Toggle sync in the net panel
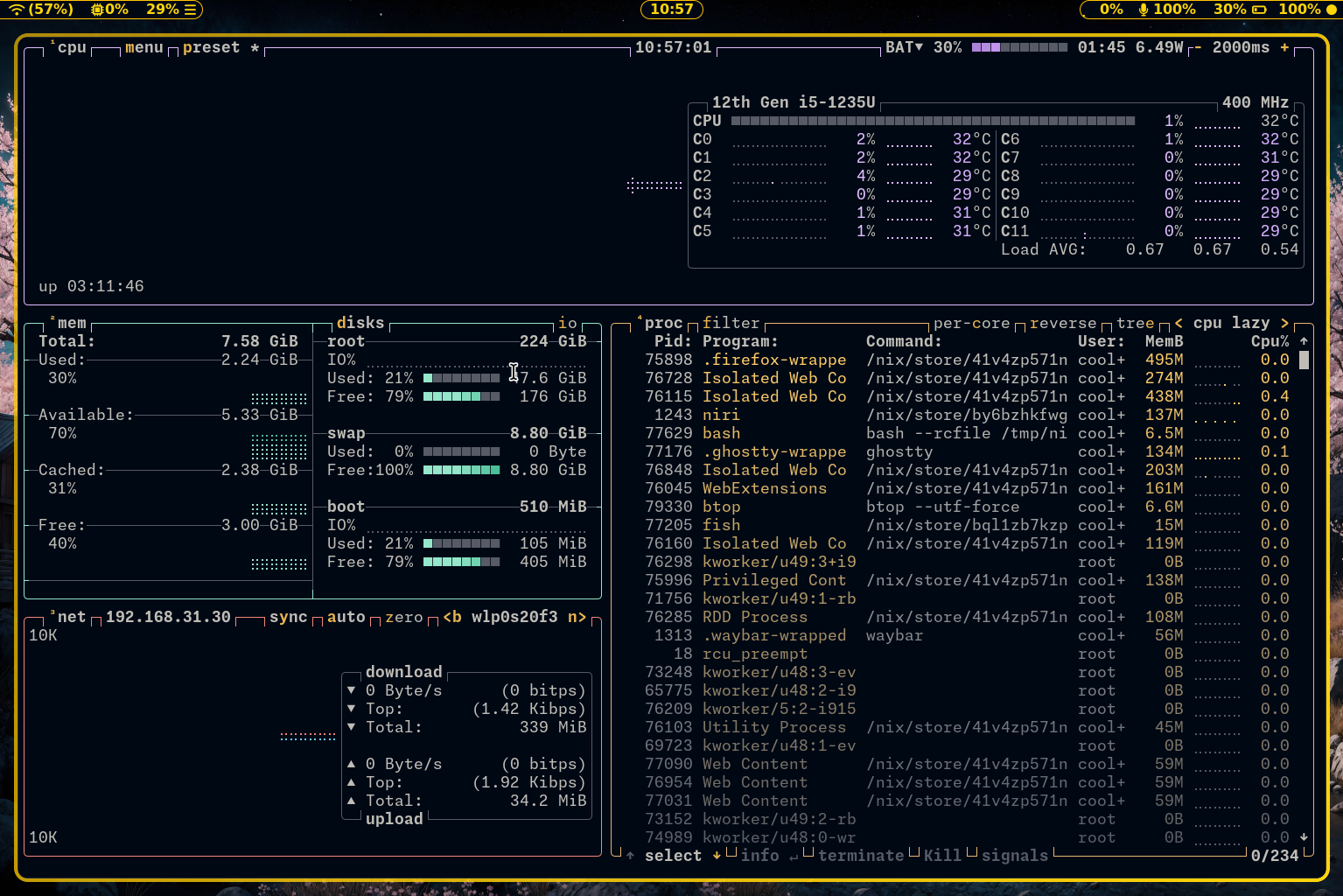Image resolution: width=1343 pixels, height=896 pixels. click(288, 617)
